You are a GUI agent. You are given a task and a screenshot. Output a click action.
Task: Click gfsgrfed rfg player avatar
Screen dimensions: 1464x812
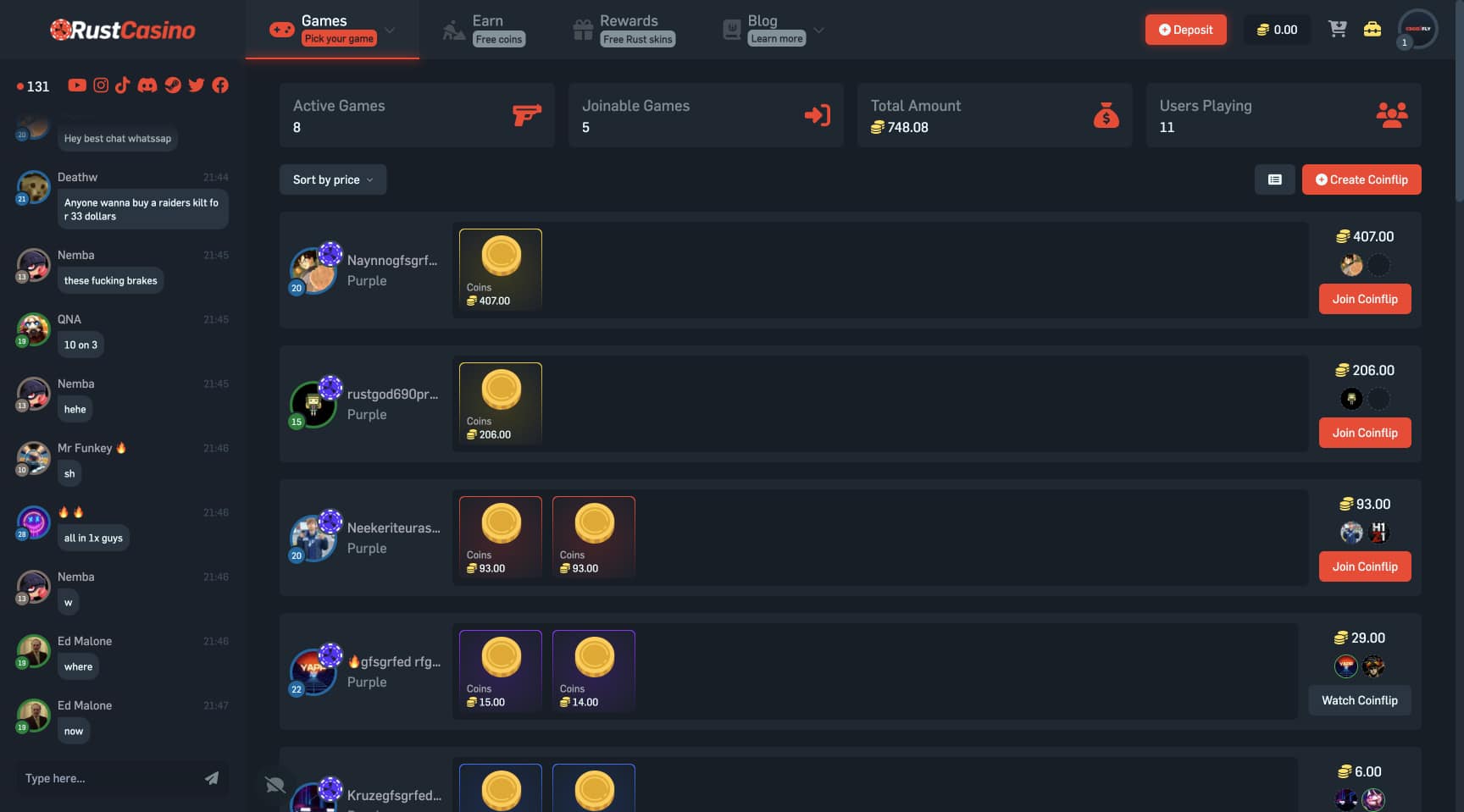[314, 671]
